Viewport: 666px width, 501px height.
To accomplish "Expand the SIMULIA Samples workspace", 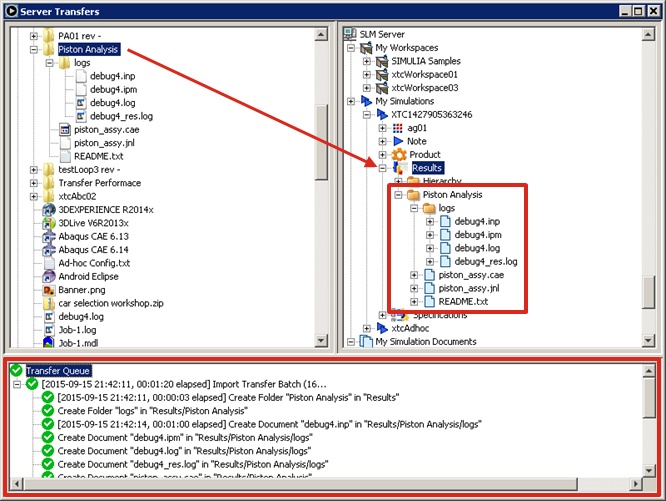I will pos(366,61).
